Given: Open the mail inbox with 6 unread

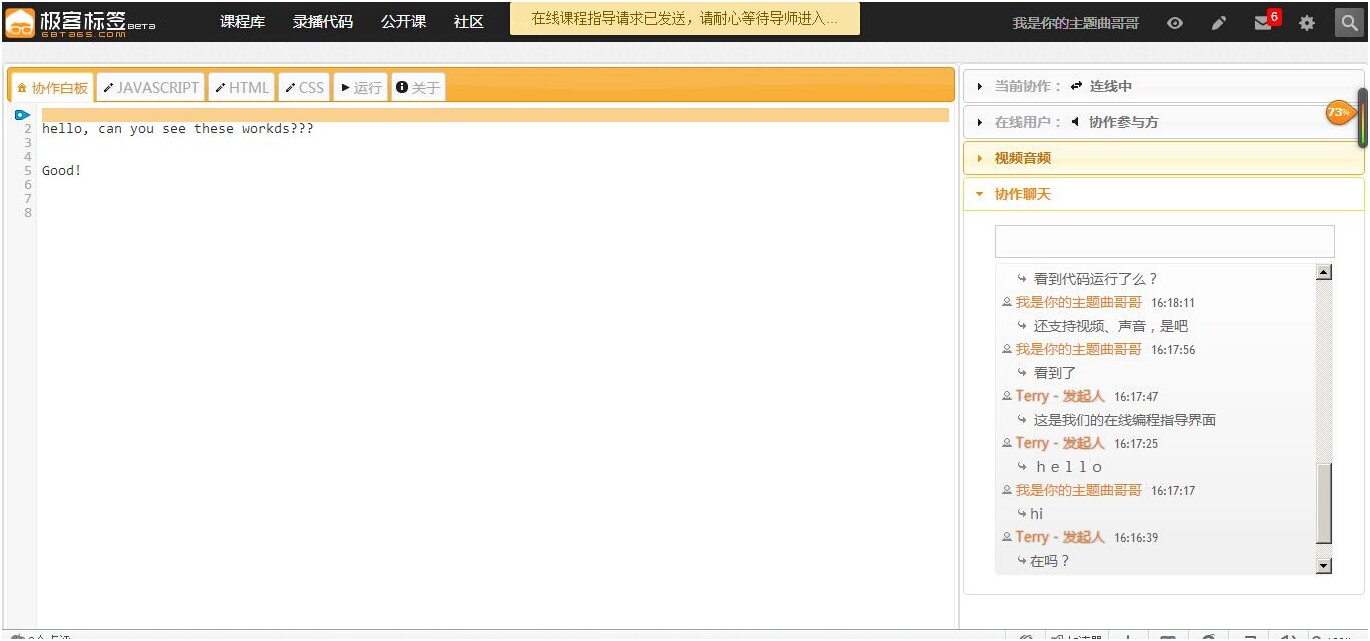Looking at the screenshot, I should point(1263,23).
